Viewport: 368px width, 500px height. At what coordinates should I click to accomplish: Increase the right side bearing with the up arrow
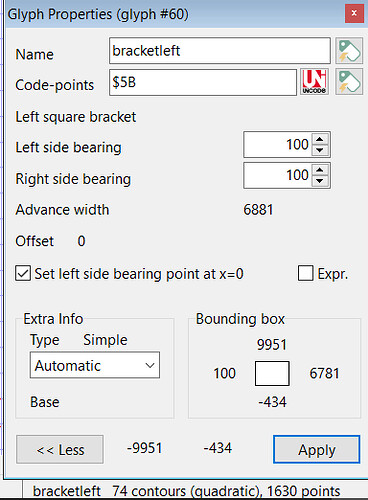[320, 171]
